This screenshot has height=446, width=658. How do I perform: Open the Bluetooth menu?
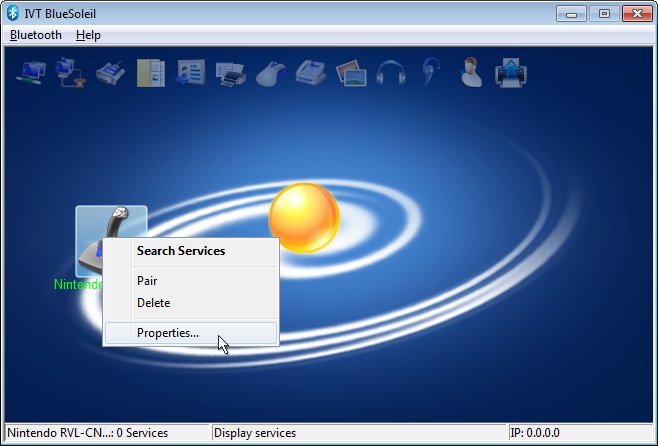tap(36, 35)
